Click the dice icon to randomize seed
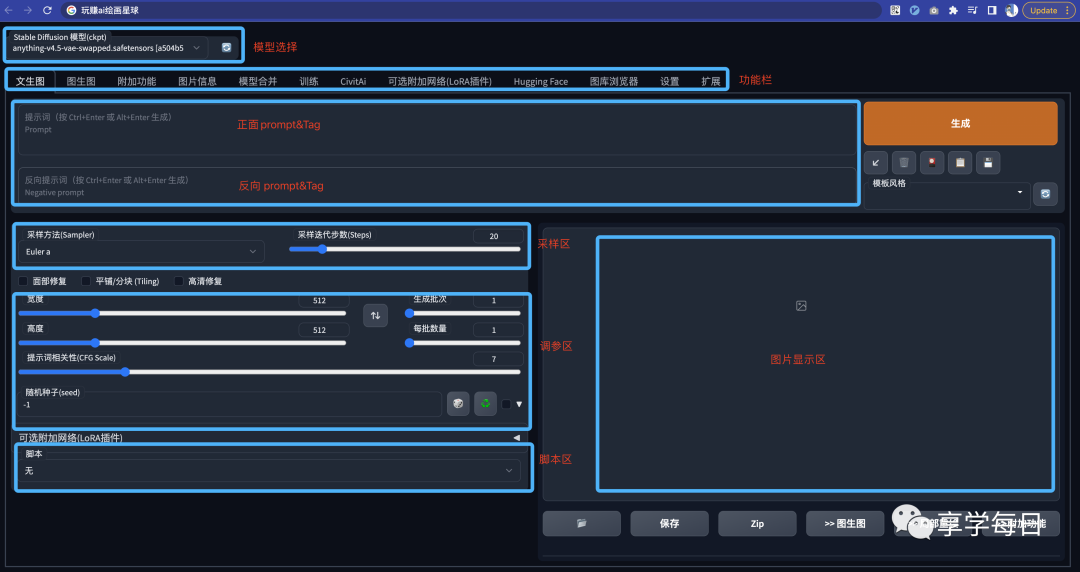The height and width of the screenshot is (572, 1080). pos(458,404)
